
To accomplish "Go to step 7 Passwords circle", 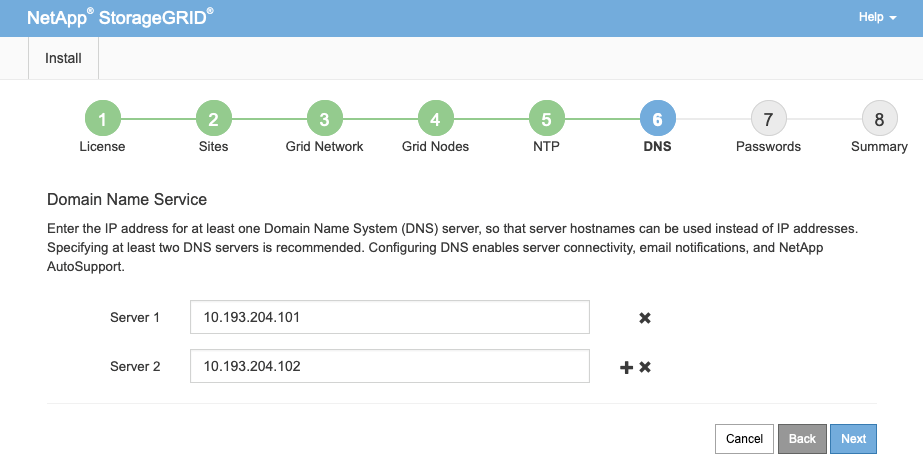I will [x=768, y=120].
